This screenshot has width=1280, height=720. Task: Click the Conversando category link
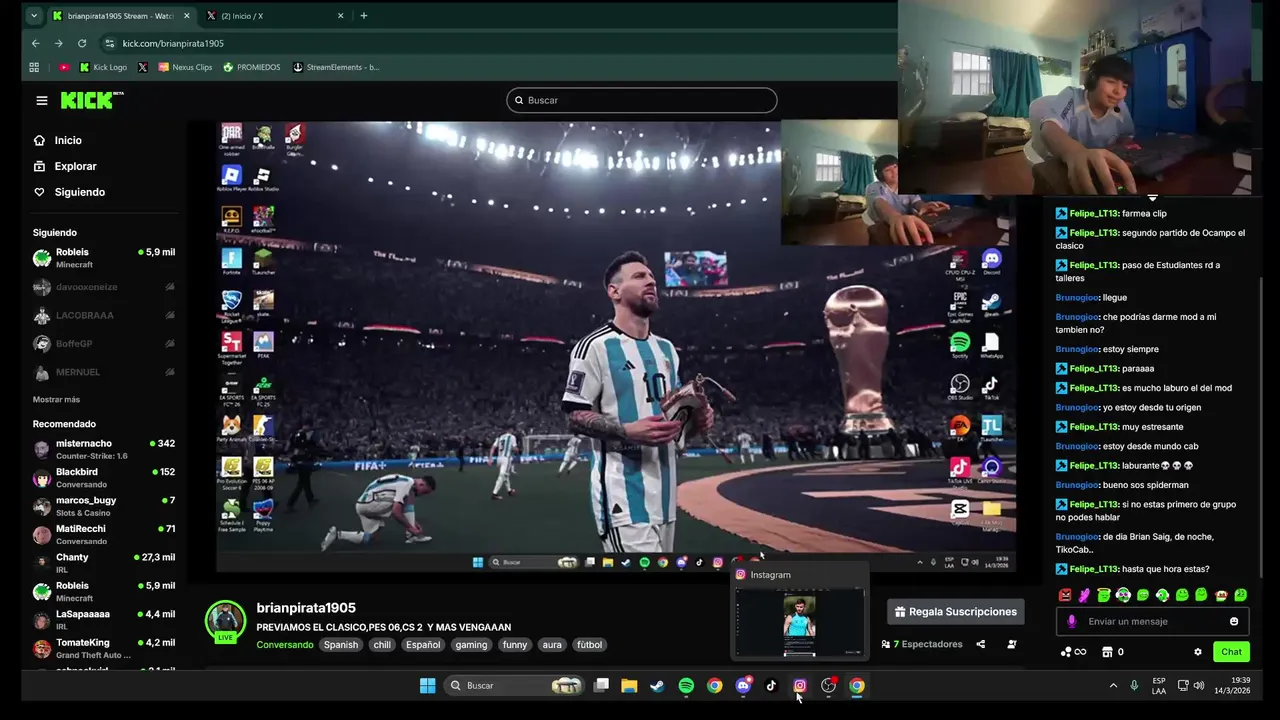click(285, 645)
